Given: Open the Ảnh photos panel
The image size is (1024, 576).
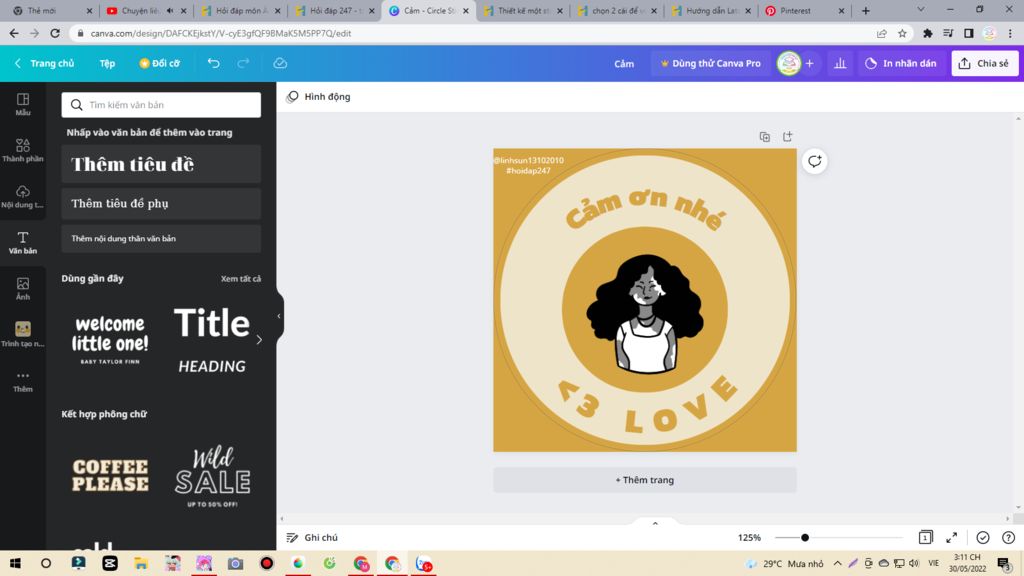Looking at the screenshot, I should [23, 288].
